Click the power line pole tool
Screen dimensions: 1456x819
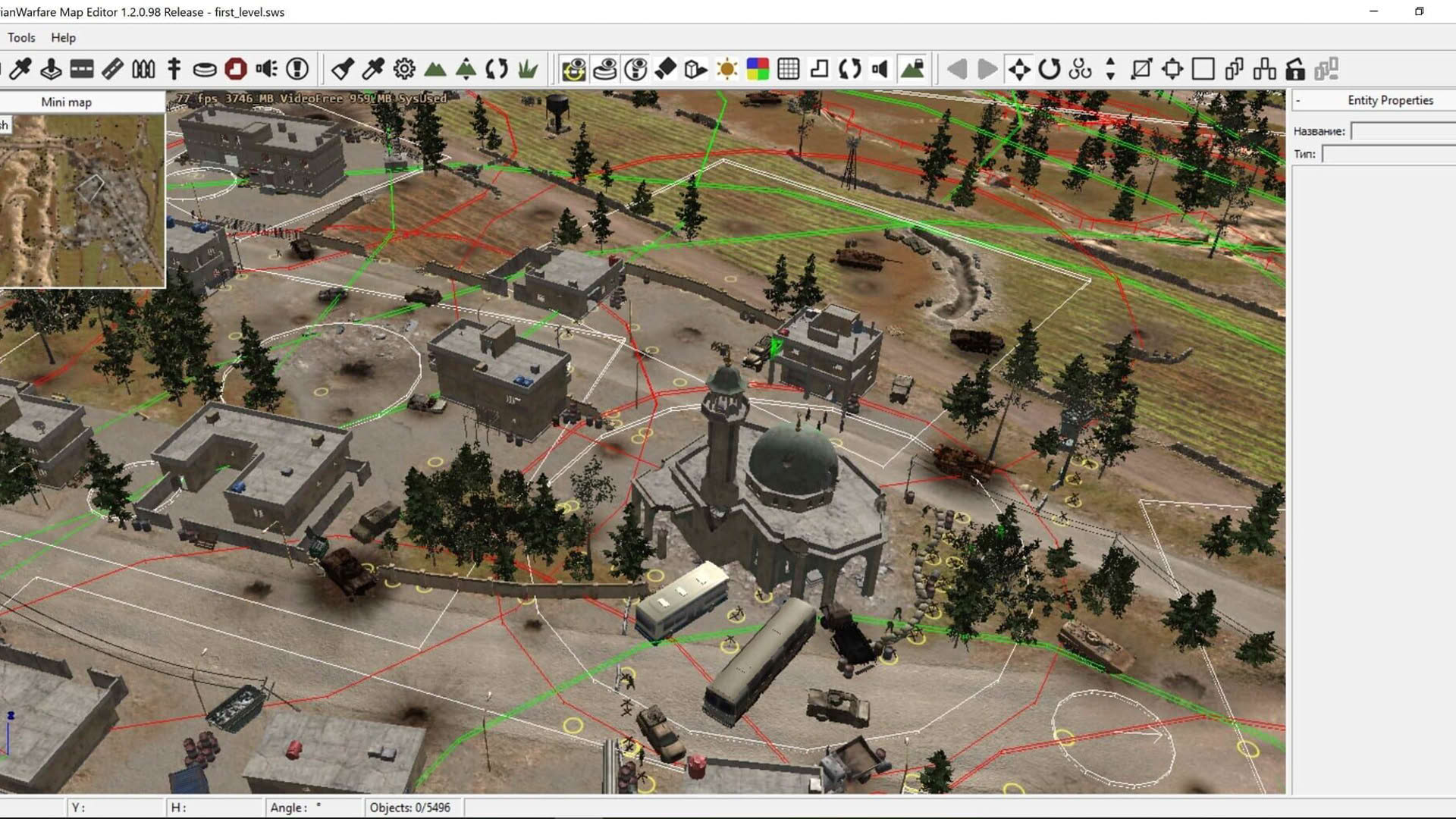pyautogui.click(x=174, y=69)
